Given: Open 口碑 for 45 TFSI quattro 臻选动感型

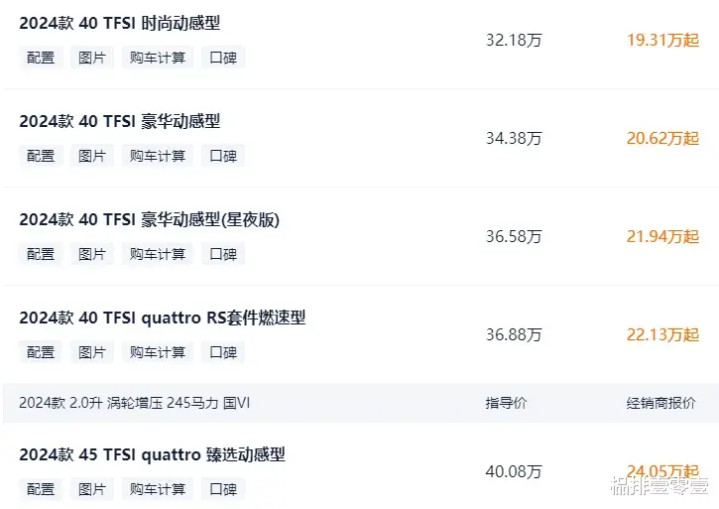Looking at the screenshot, I should 223,489.
